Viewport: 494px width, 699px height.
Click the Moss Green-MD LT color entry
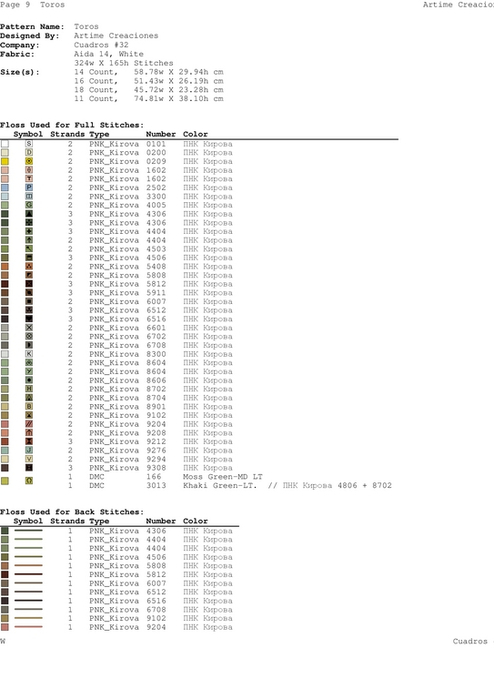pyautogui.click(x=222, y=477)
